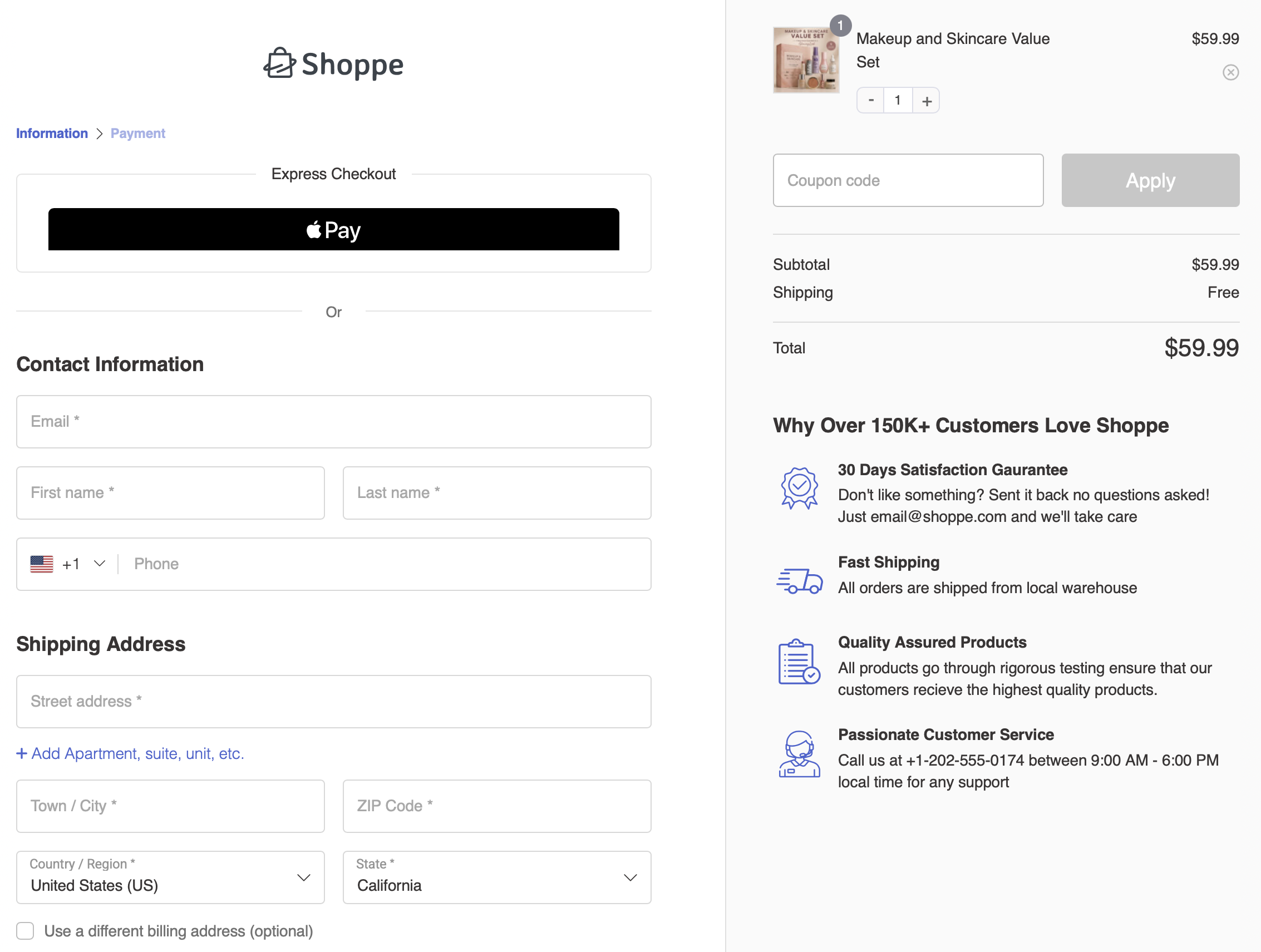
Task: Focus the Last name field
Action: click(496, 493)
